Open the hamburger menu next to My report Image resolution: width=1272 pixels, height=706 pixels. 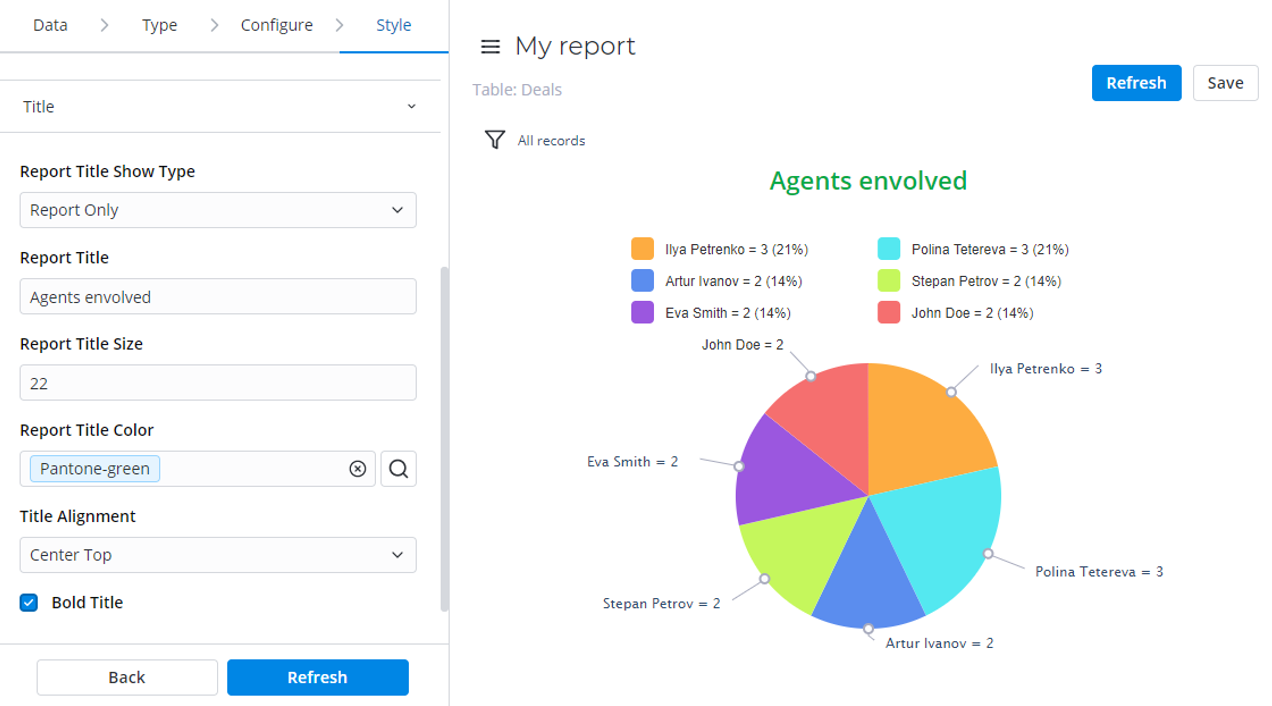tap(490, 47)
